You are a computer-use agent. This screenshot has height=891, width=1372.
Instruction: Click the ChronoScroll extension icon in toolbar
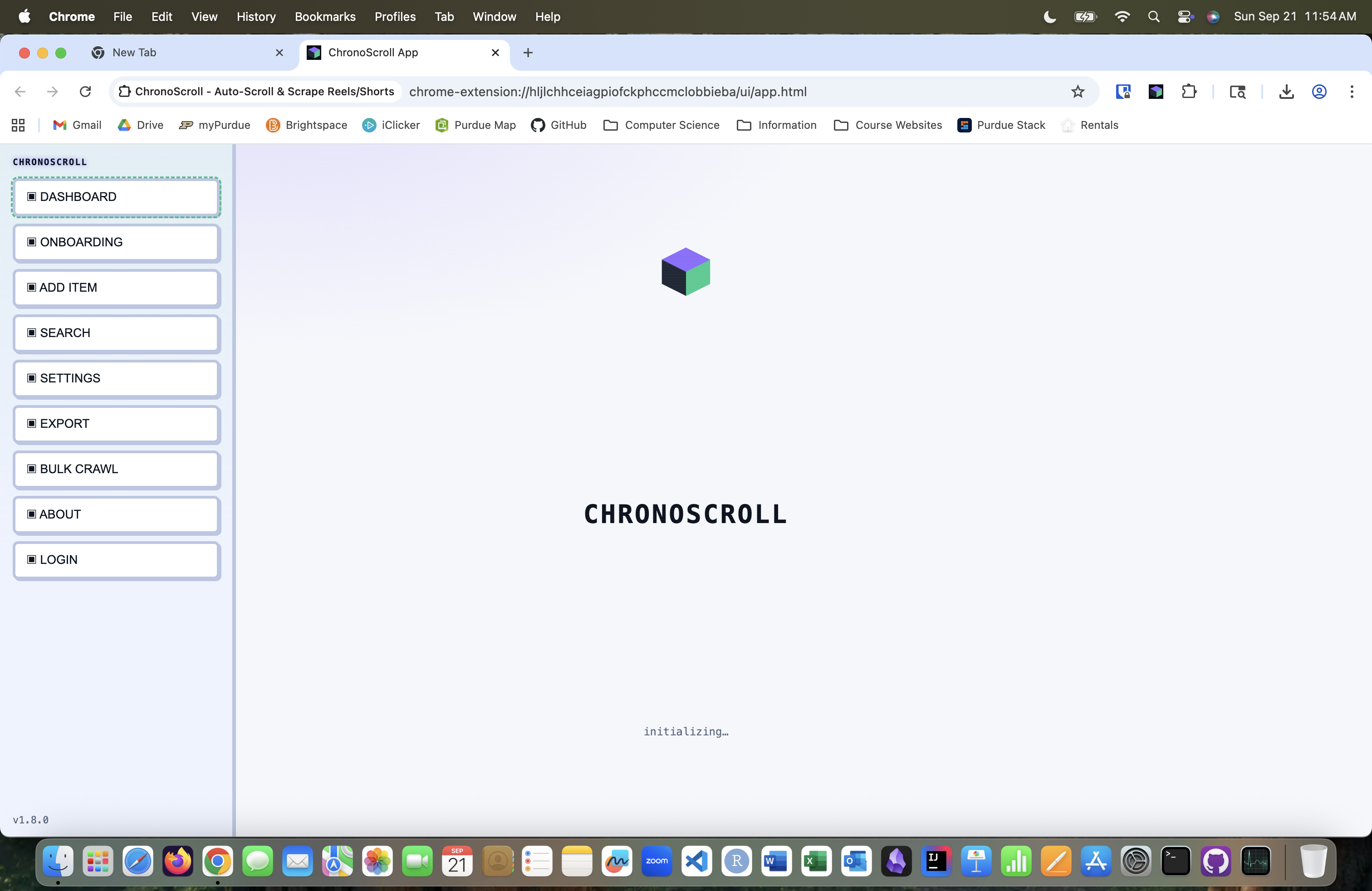1156,92
